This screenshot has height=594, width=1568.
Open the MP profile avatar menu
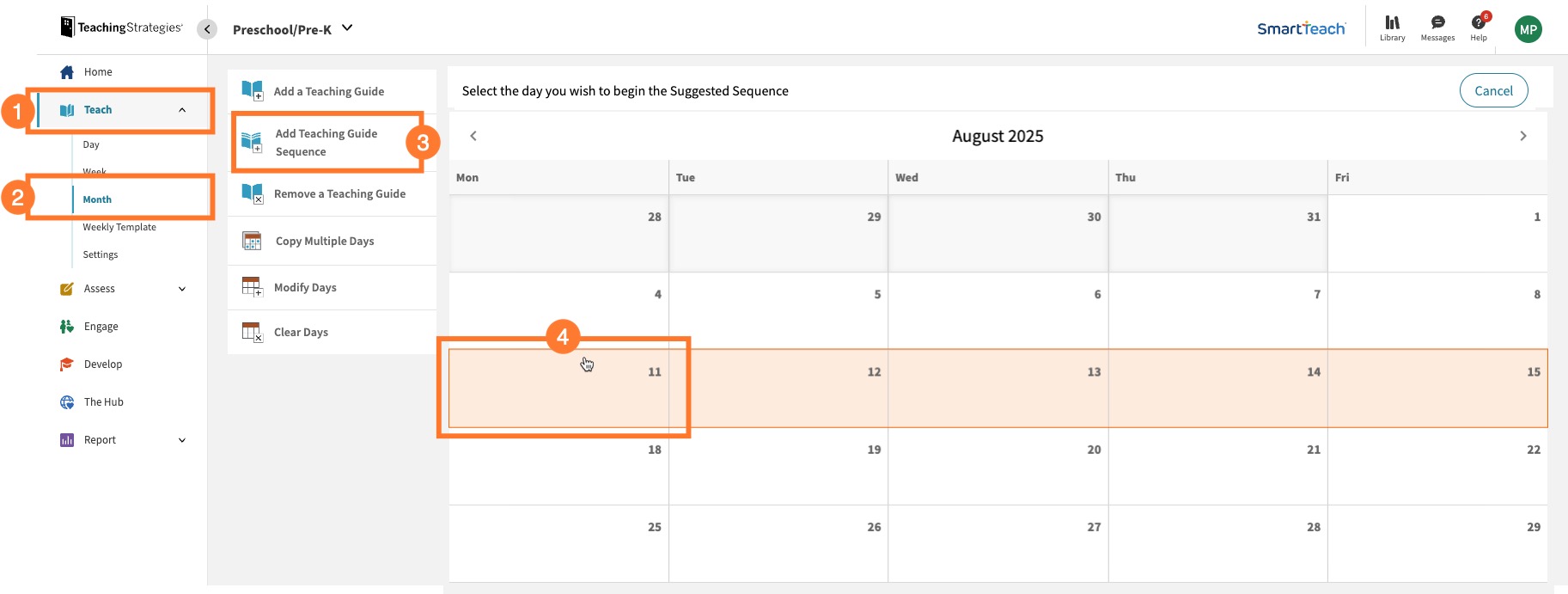1528,28
